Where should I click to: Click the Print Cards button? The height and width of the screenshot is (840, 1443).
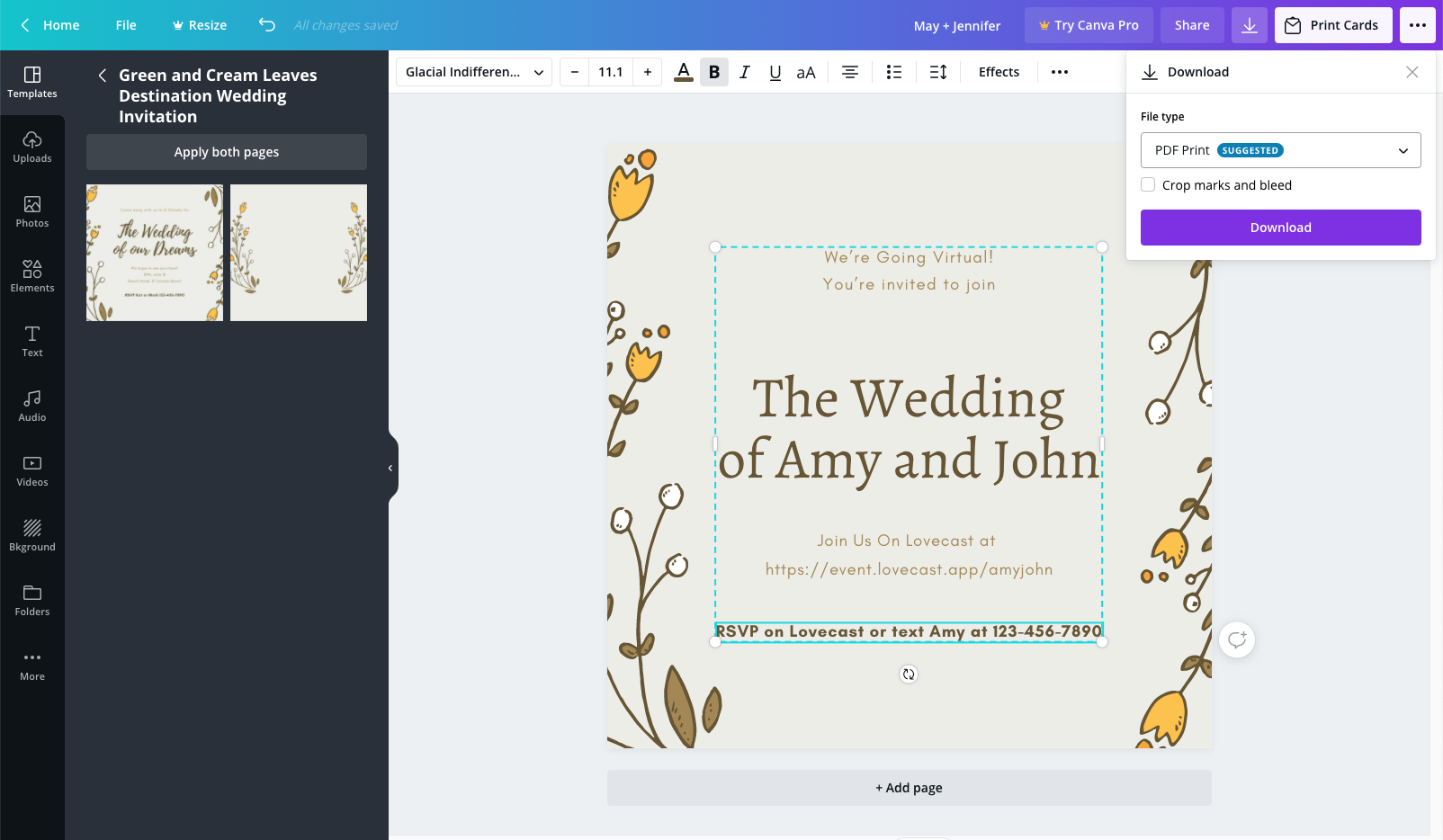pyautogui.click(x=1333, y=25)
